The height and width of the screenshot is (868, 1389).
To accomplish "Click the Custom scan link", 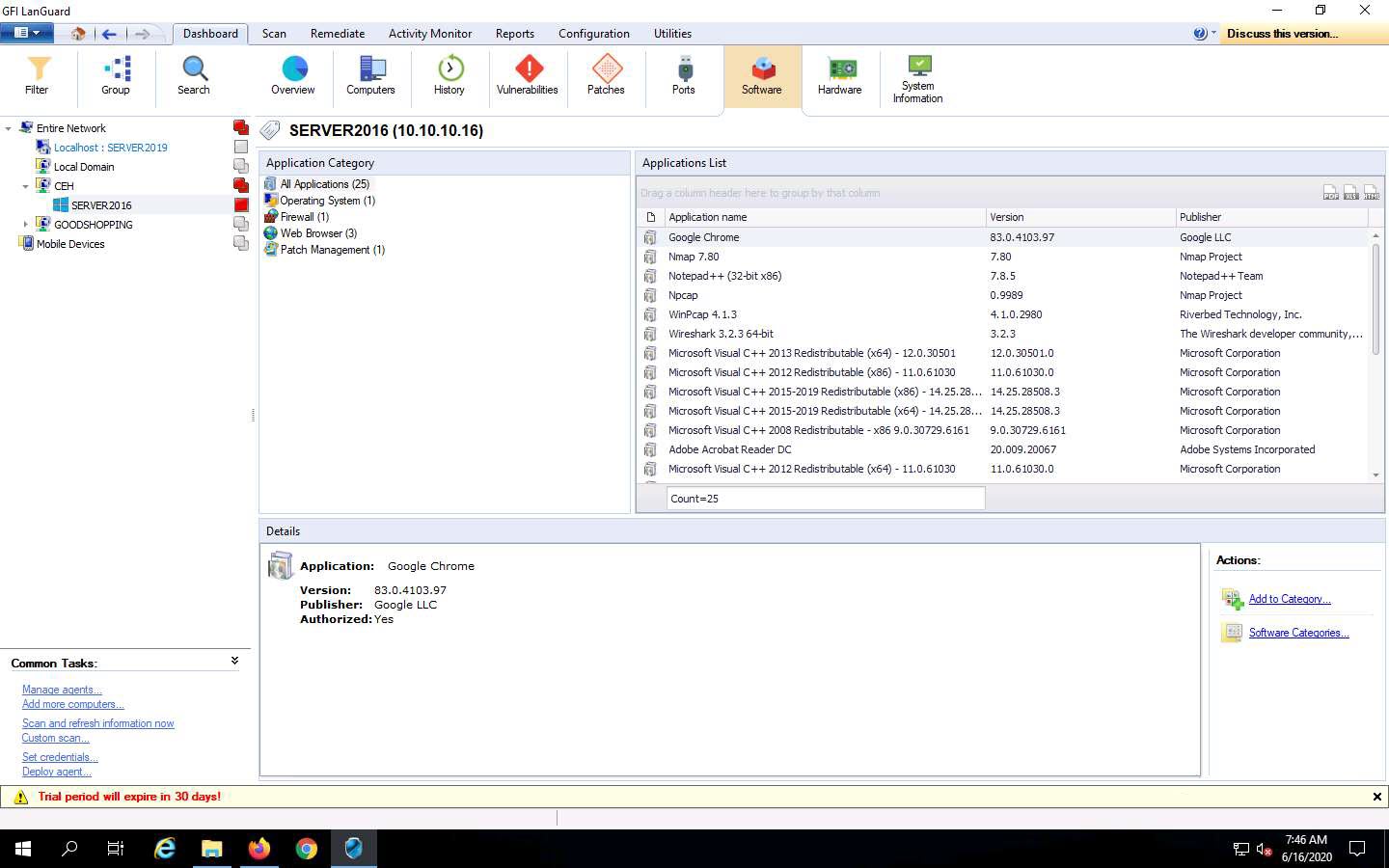I will 56,738.
